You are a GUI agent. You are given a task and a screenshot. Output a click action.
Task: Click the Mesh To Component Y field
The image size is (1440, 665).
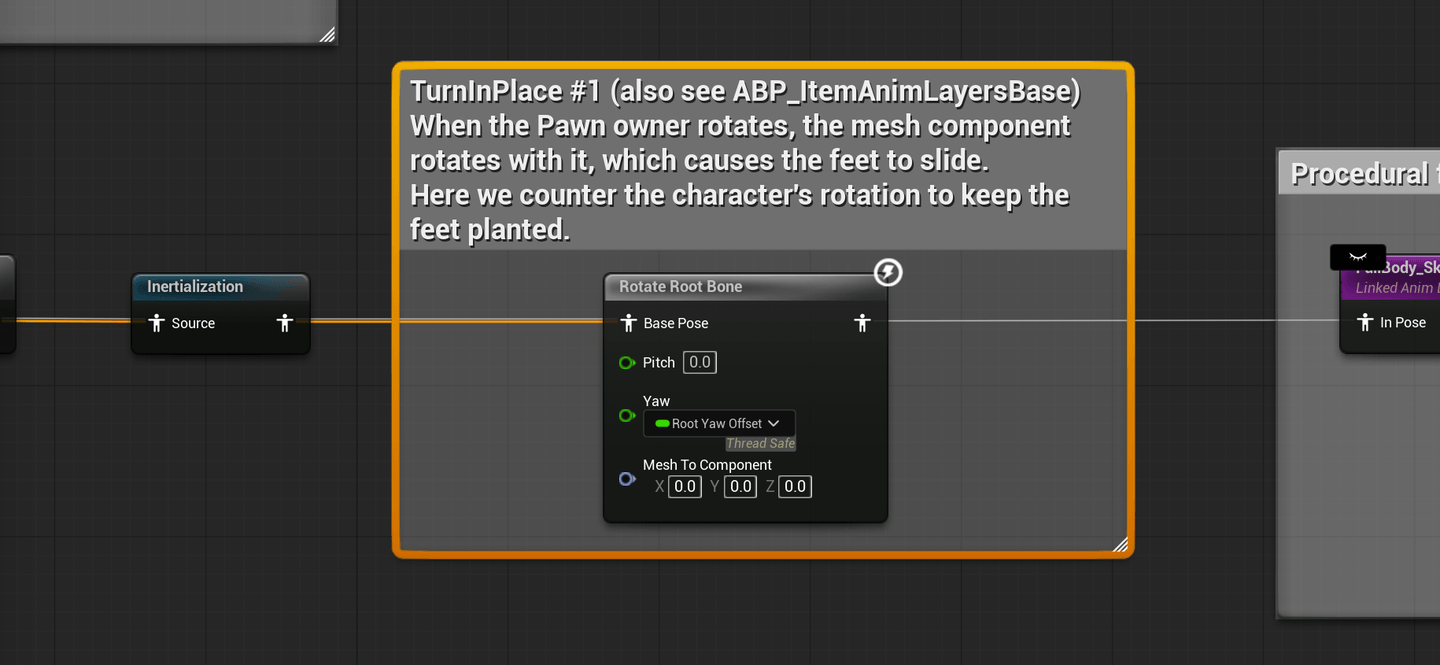tap(740, 487)
